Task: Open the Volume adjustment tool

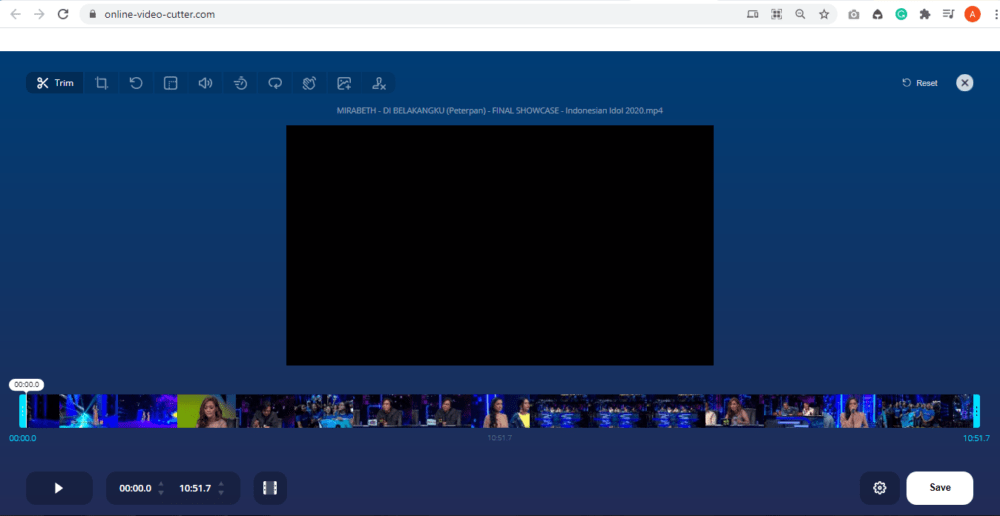Action: [x=205, y=83]
